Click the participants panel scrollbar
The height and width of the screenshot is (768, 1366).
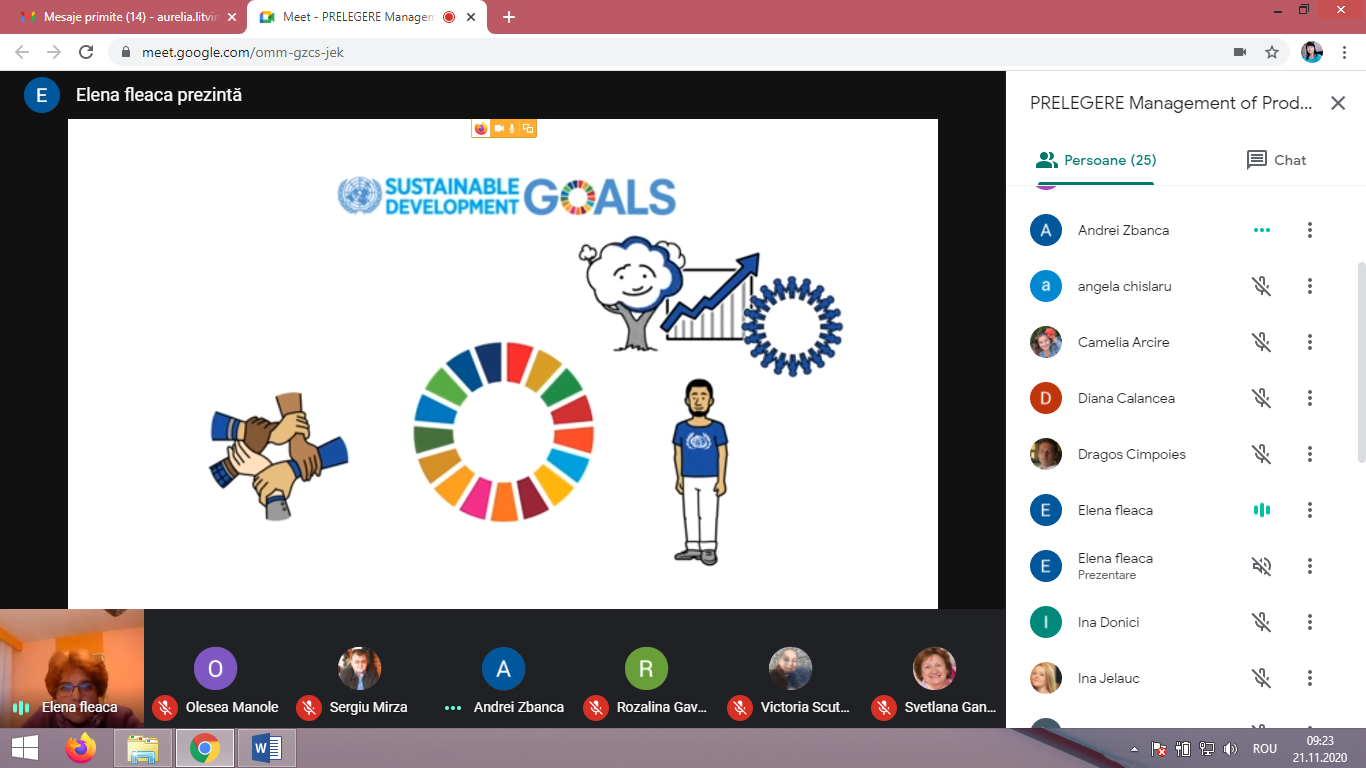[1360, 362]
